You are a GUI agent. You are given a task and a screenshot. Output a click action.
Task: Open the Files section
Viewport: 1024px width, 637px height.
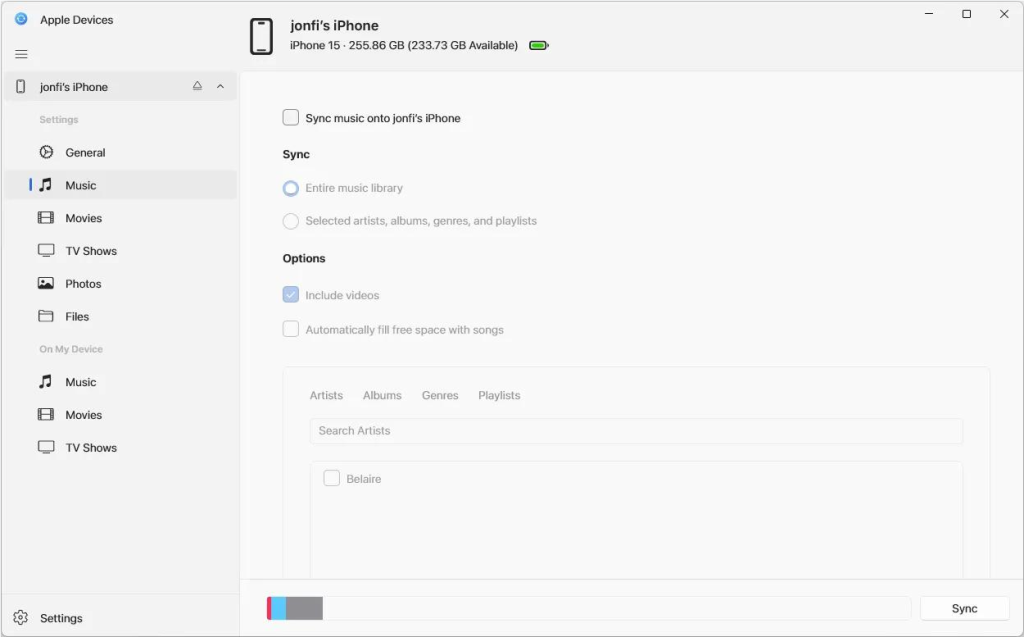pyautogui.click(x=121, y=316)
